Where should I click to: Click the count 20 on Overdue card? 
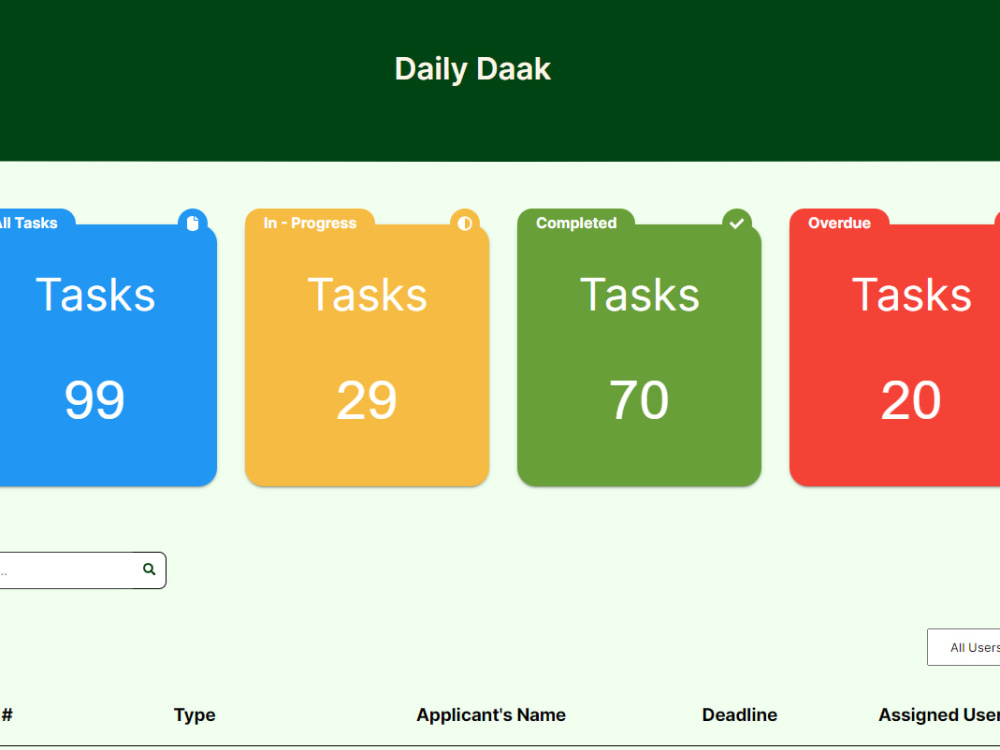pyautogui.click(x=911, y=401)
